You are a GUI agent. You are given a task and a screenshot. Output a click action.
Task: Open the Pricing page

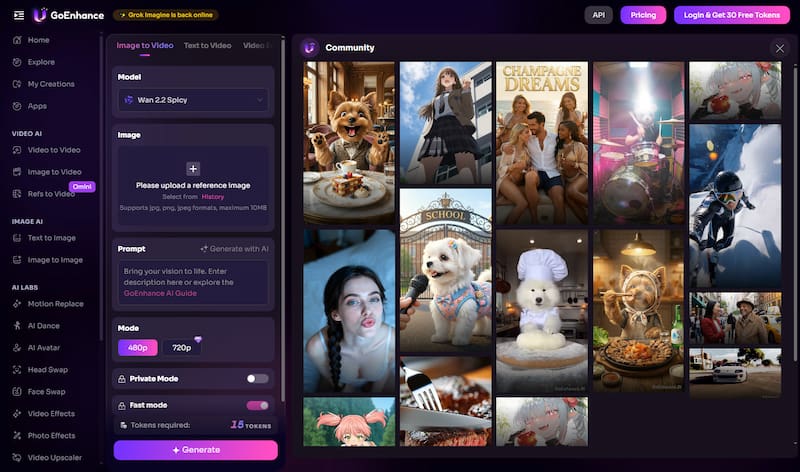coord(643,15)
